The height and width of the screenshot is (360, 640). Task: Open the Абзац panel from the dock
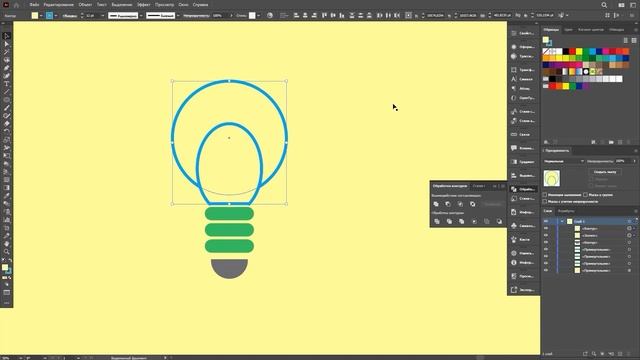(523, 88)
